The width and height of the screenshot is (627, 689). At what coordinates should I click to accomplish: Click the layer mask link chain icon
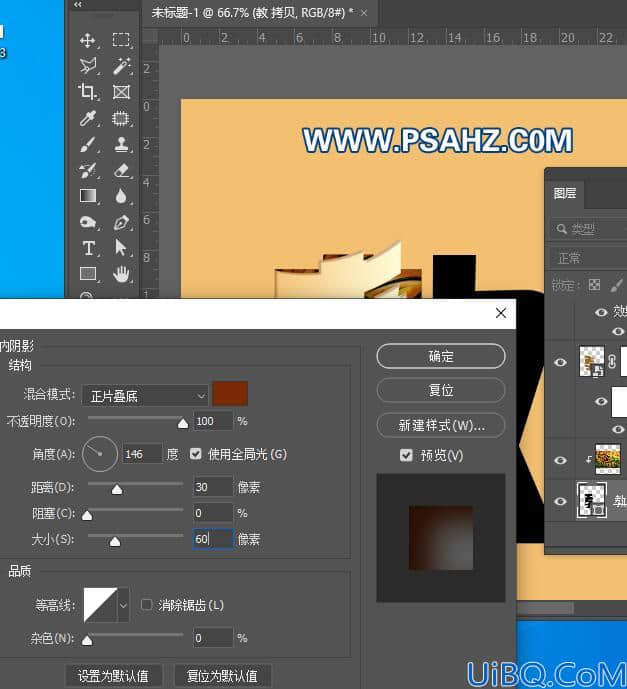pyautogui.click(x=612, y=362)
